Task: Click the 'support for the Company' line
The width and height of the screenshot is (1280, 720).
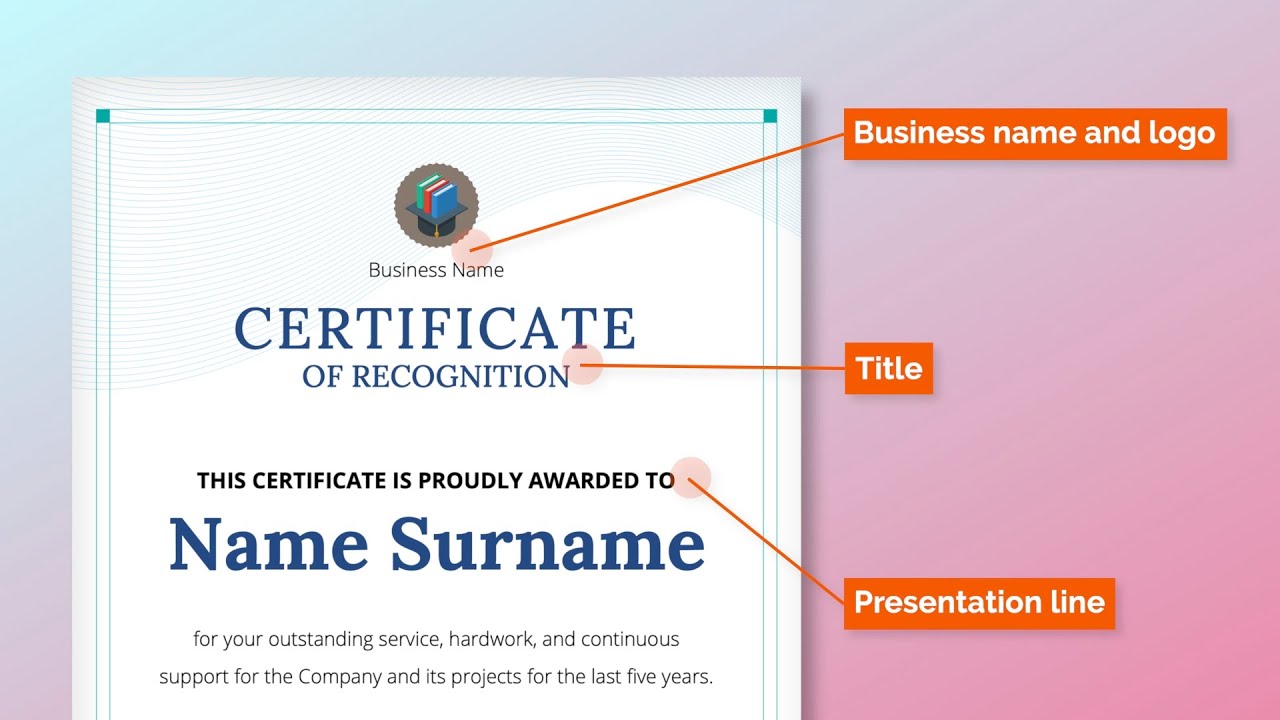Action: (x=436, y=677)
